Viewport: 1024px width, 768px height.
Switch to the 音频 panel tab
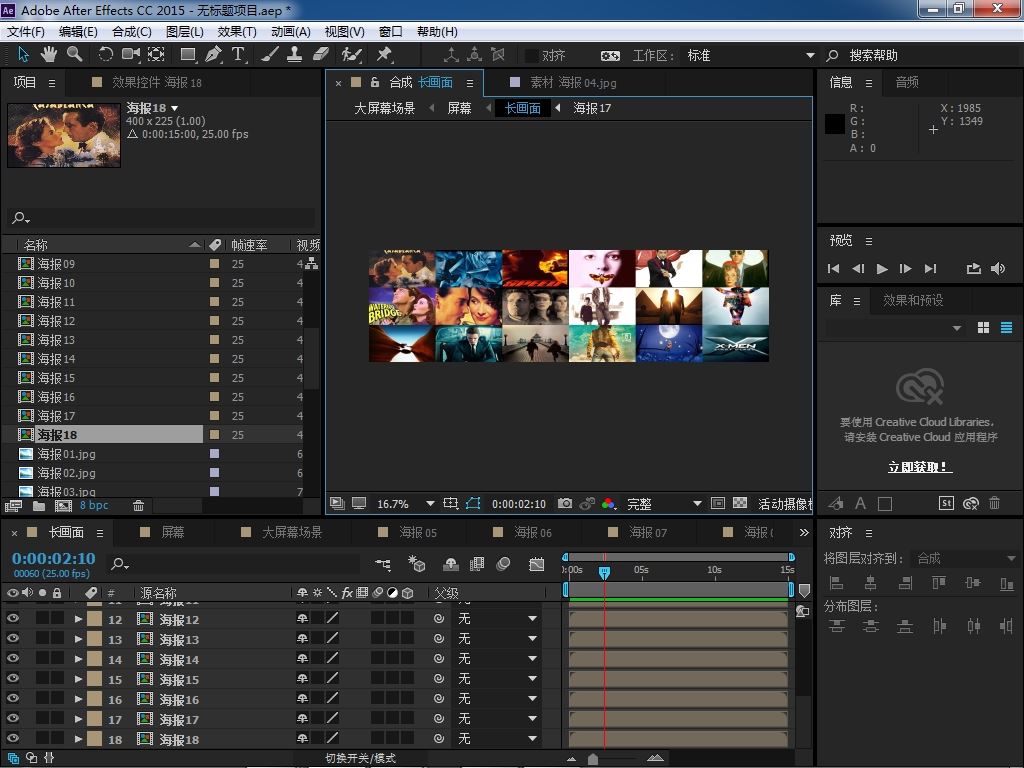tap(907, 82)
